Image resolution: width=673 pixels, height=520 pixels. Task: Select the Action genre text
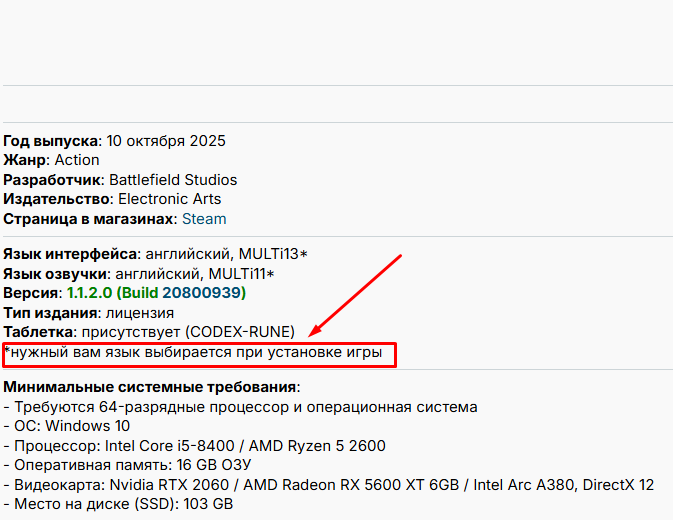[x=77, y=160]
